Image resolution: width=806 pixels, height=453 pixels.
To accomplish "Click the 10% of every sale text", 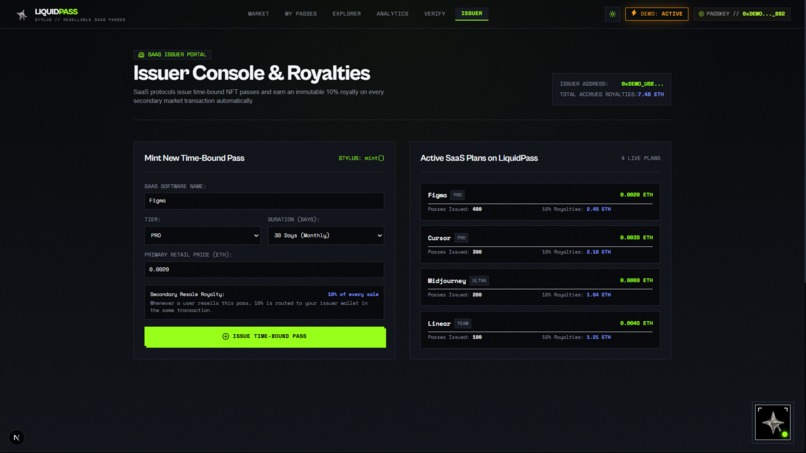I will click(x=353, y=295).
